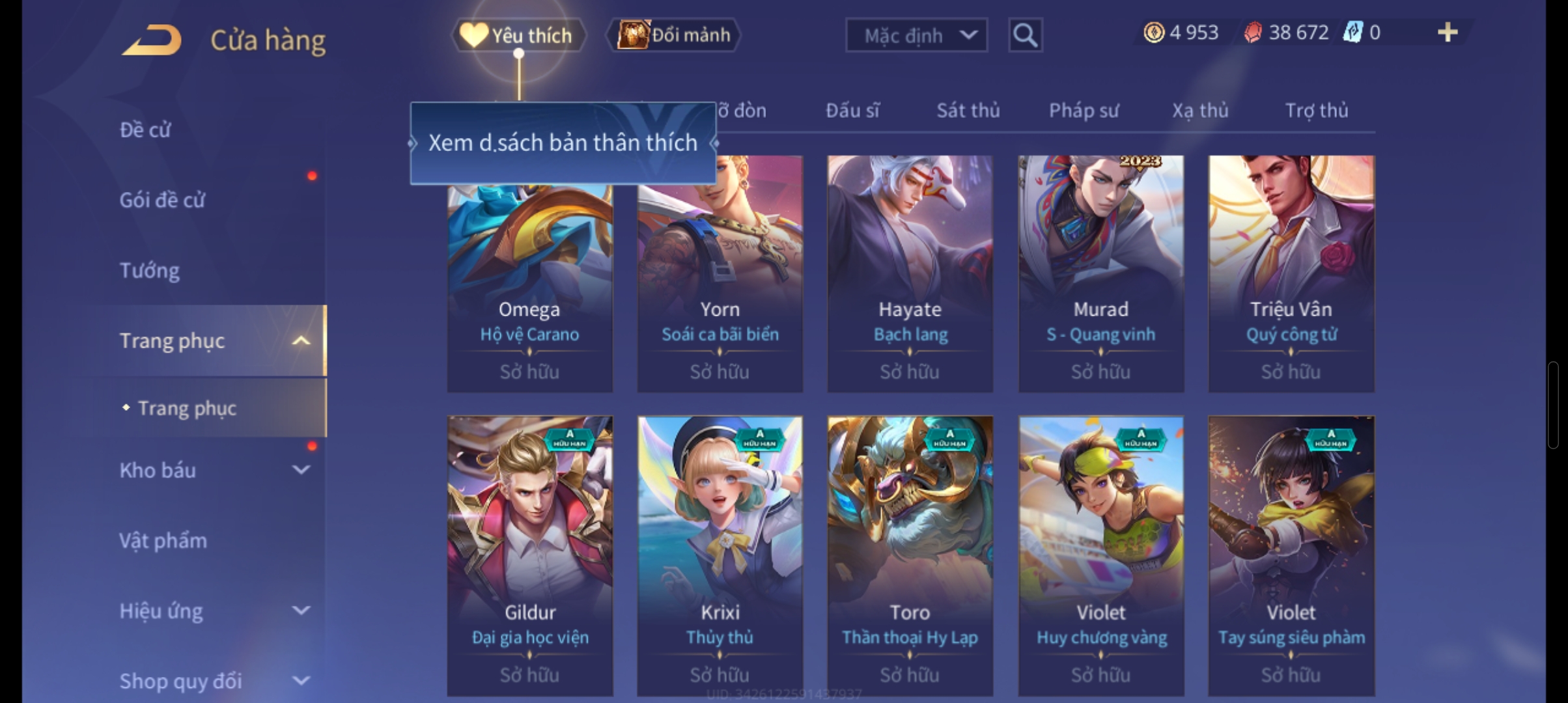Tap the plus icon to add currency

click(1447, 32)
